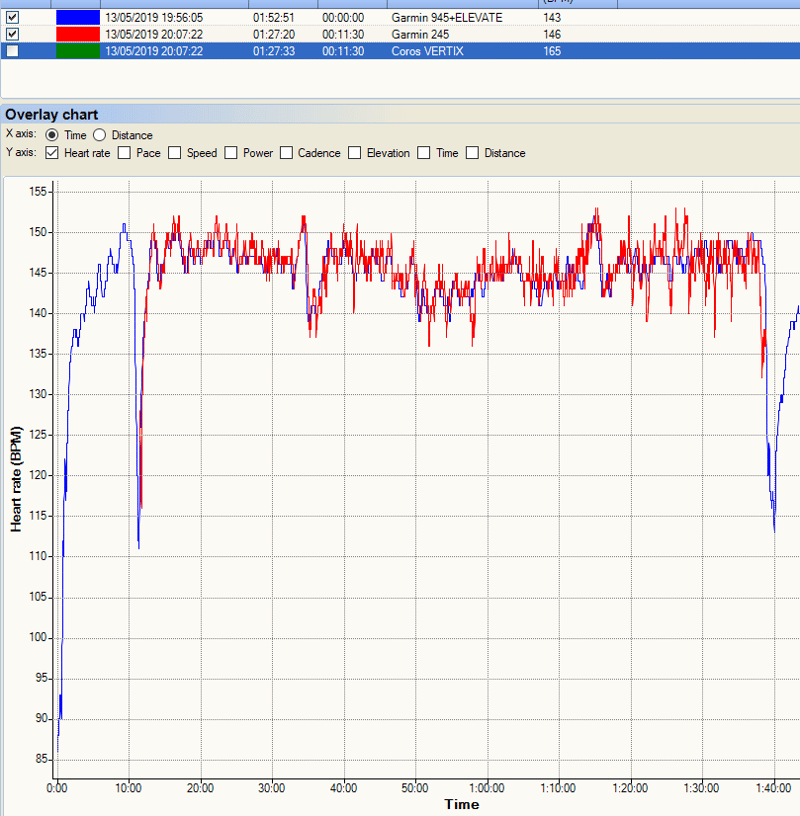
Task: Tick the Y axis Time checkbox
Action: [x=424, y=153]
